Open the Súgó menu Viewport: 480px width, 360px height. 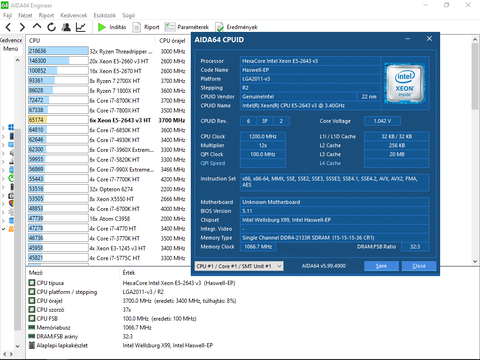tap(129, 15)
